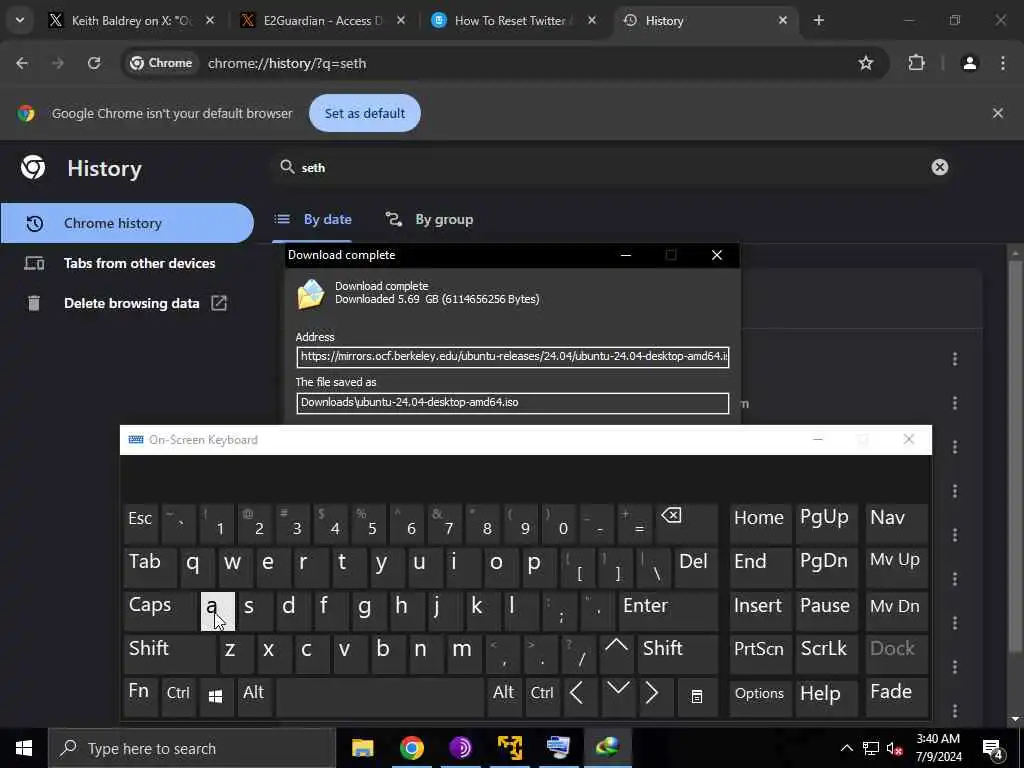Click the muted volume icon in system tray
Viewport: 1024px width, 768px height.
click(x=894, y=748)
